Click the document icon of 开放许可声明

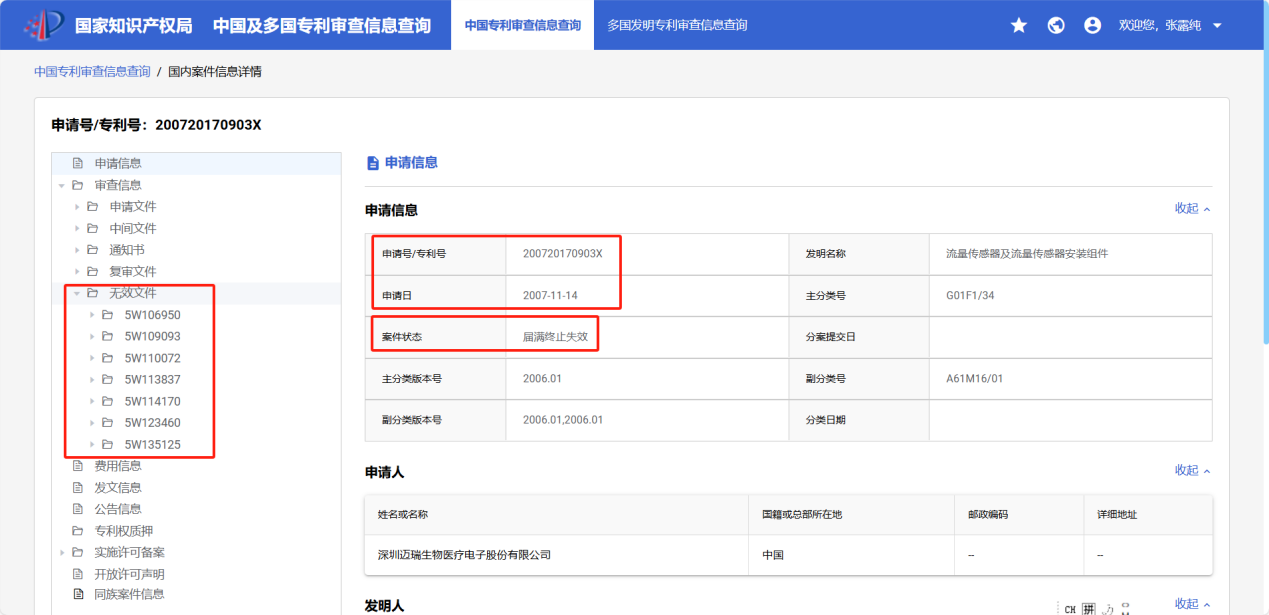(x=78, y=574)
